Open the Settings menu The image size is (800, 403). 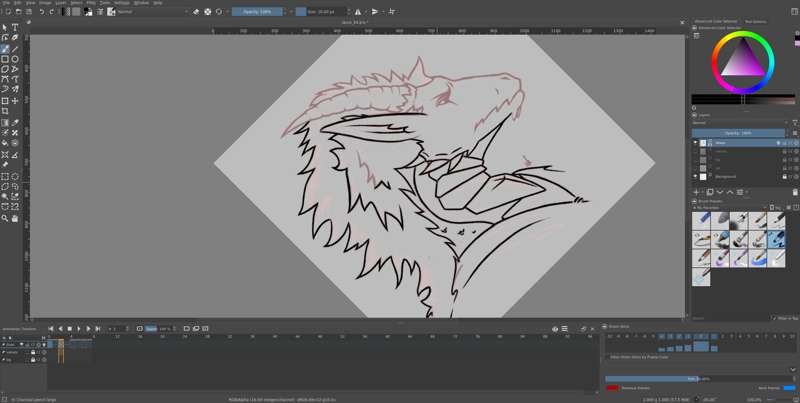click(121, 3)
